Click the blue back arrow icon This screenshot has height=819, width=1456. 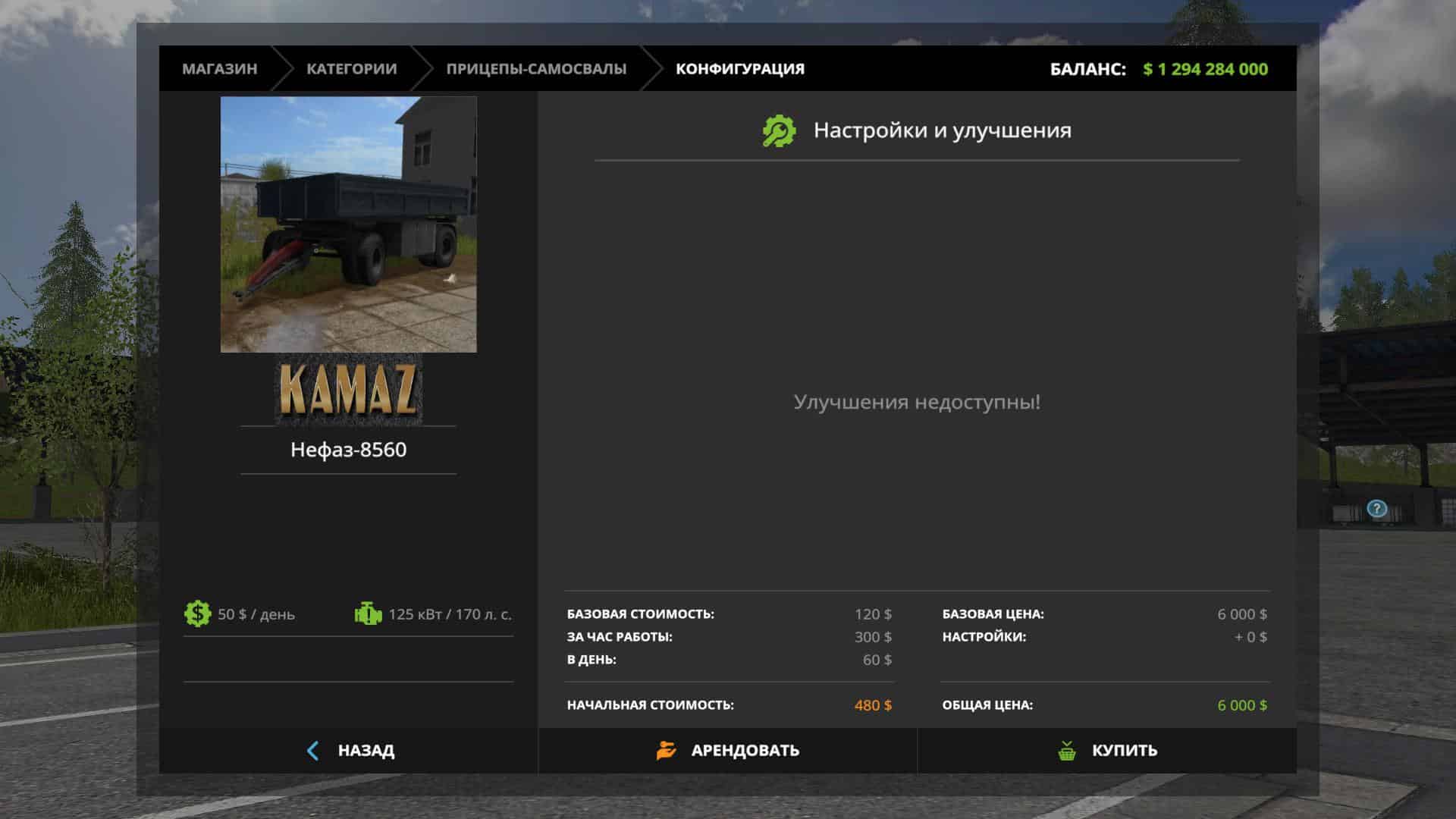pyautogui.click(x=312, y=751)
